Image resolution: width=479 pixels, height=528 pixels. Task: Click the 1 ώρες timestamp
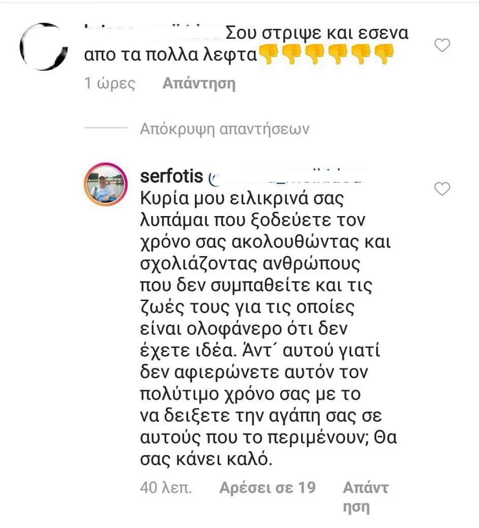click(110, 84)
